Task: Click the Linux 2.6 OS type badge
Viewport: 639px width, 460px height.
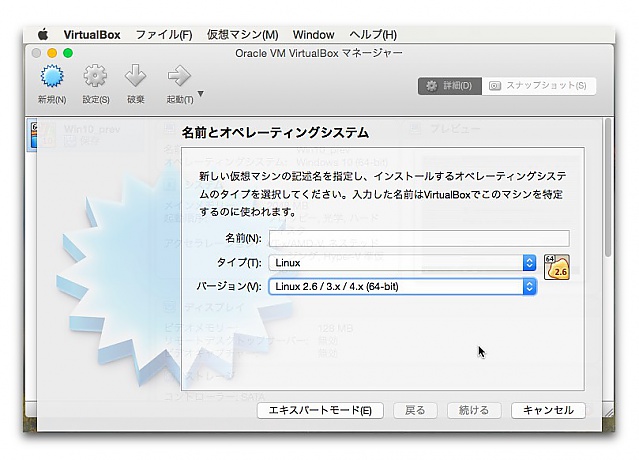Action: pyautogui.click(x=557, y=268)
